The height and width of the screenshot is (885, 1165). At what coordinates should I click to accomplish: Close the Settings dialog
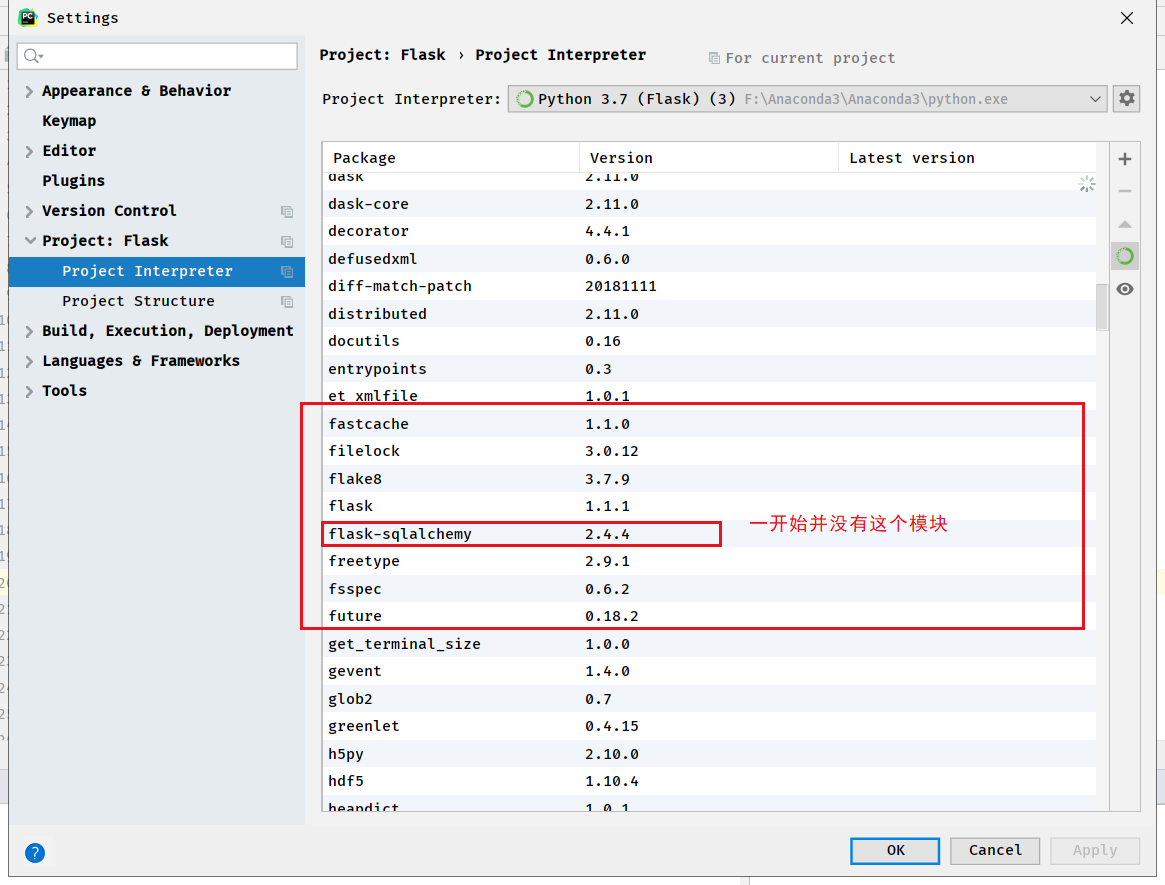tap(1126, 18)
